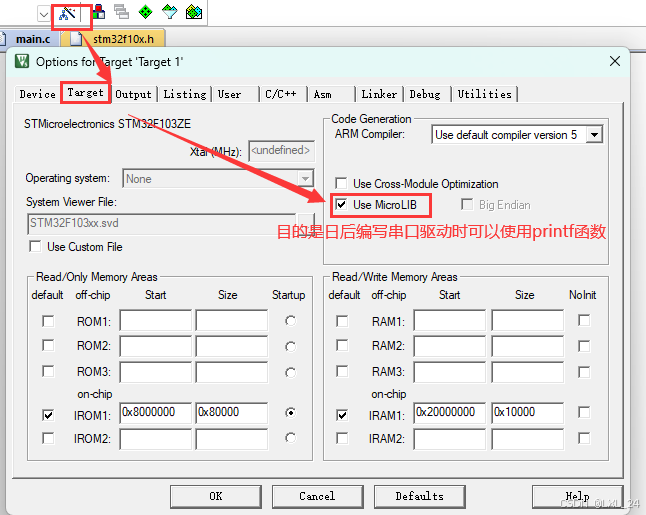Select the ROM2 Startup radio button

pos(290,347)
